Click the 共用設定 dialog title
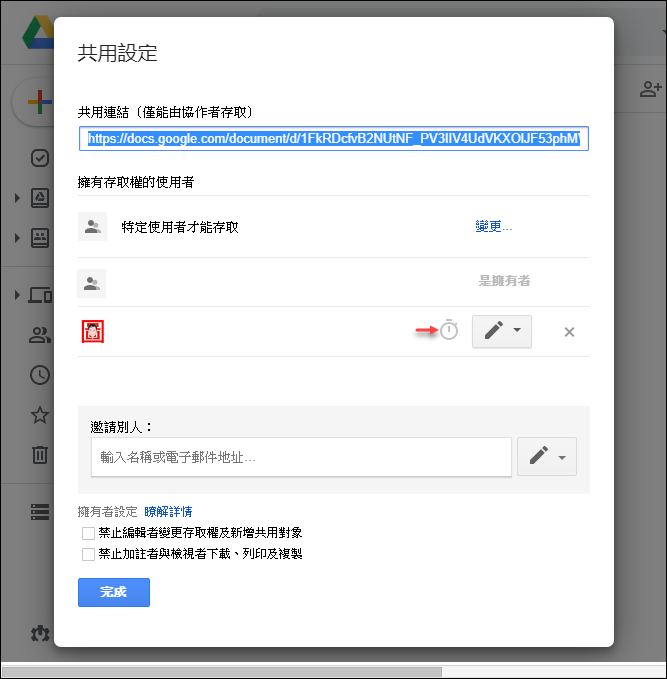Viewport: 667px width, 679px height. click(x=117, y=53)
